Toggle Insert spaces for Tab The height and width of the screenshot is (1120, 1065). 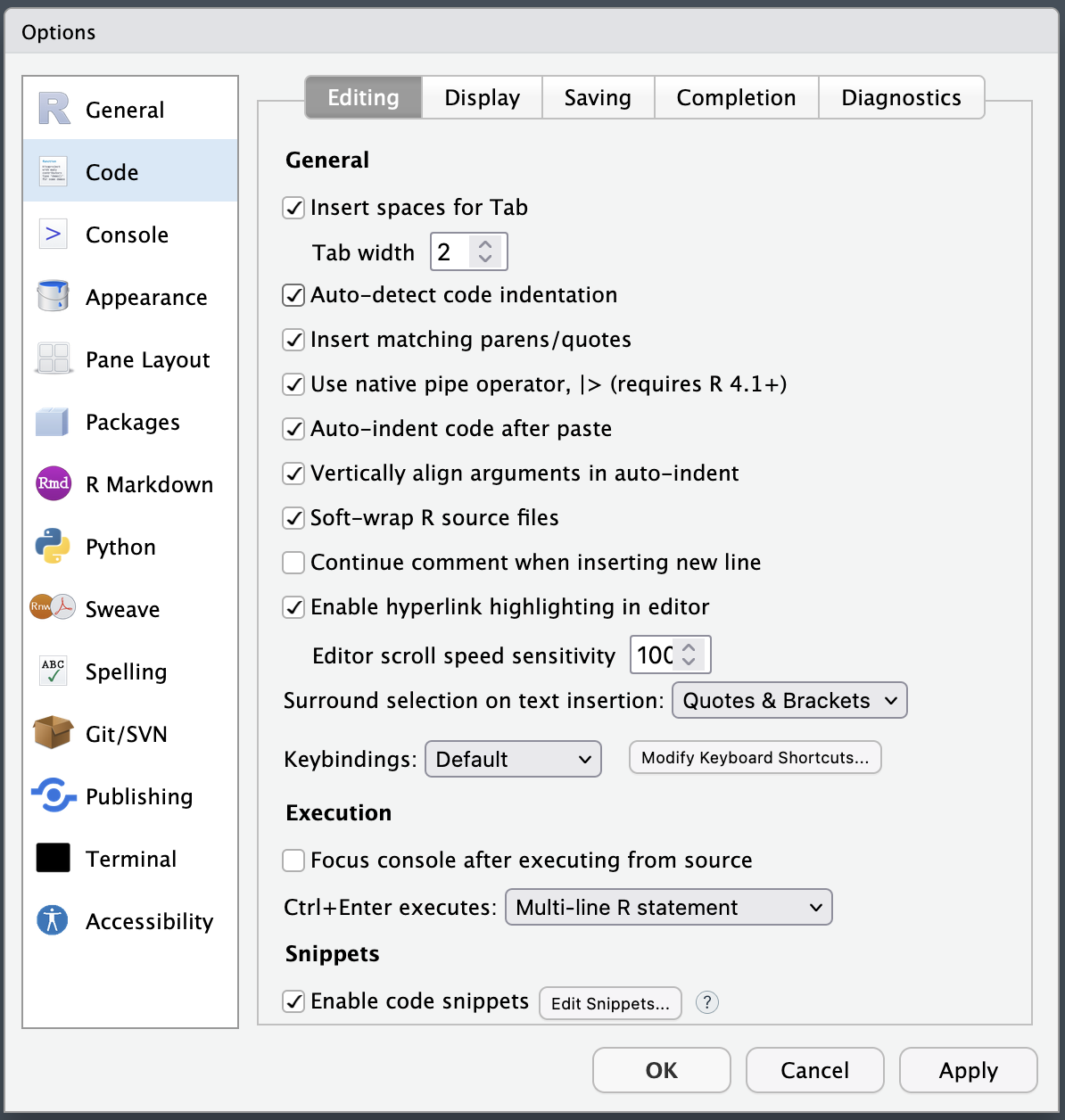pyautogui.click(x=293, y=208)
